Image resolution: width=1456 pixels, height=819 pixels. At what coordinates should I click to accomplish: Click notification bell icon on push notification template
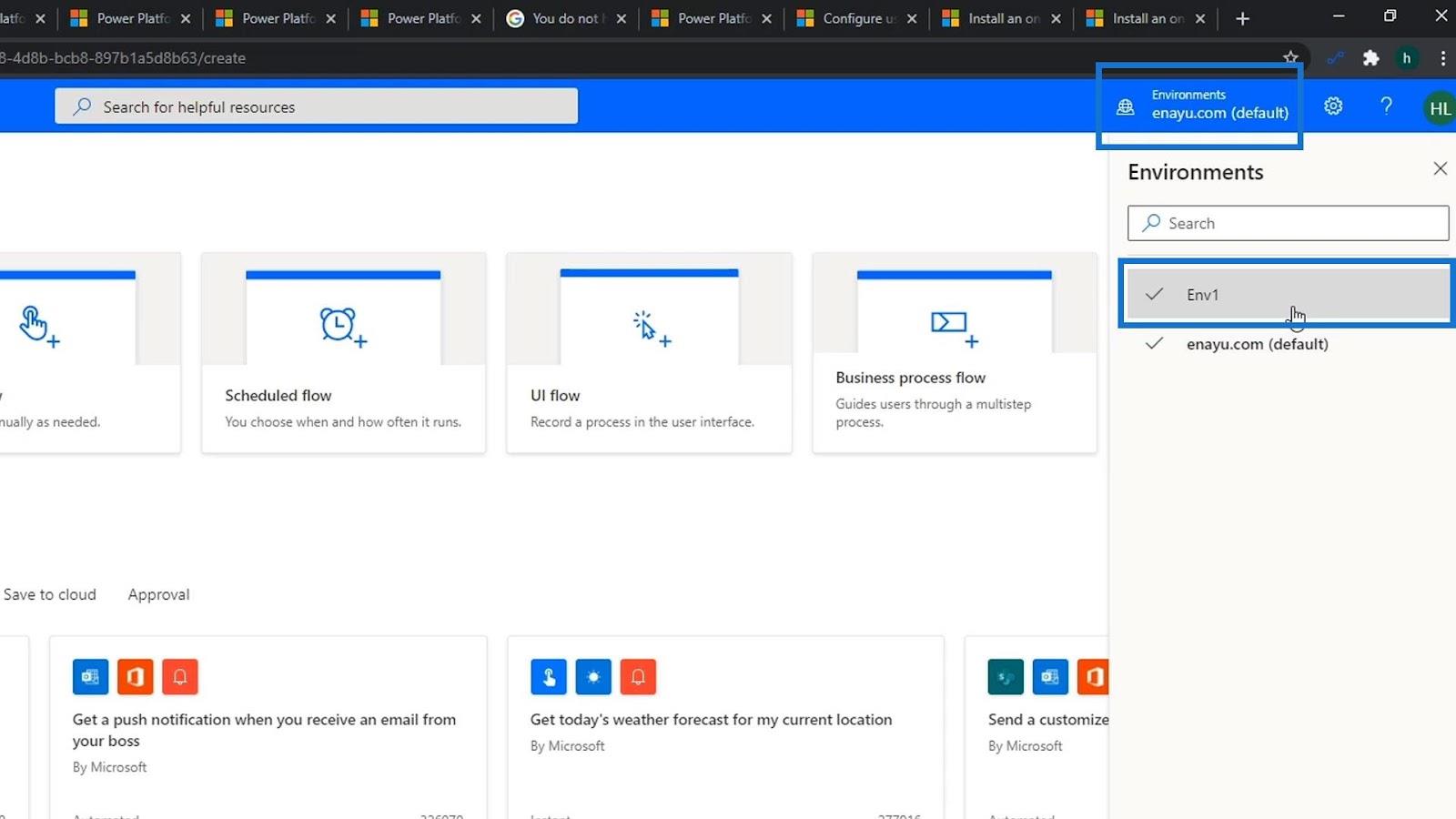point(180,676)
